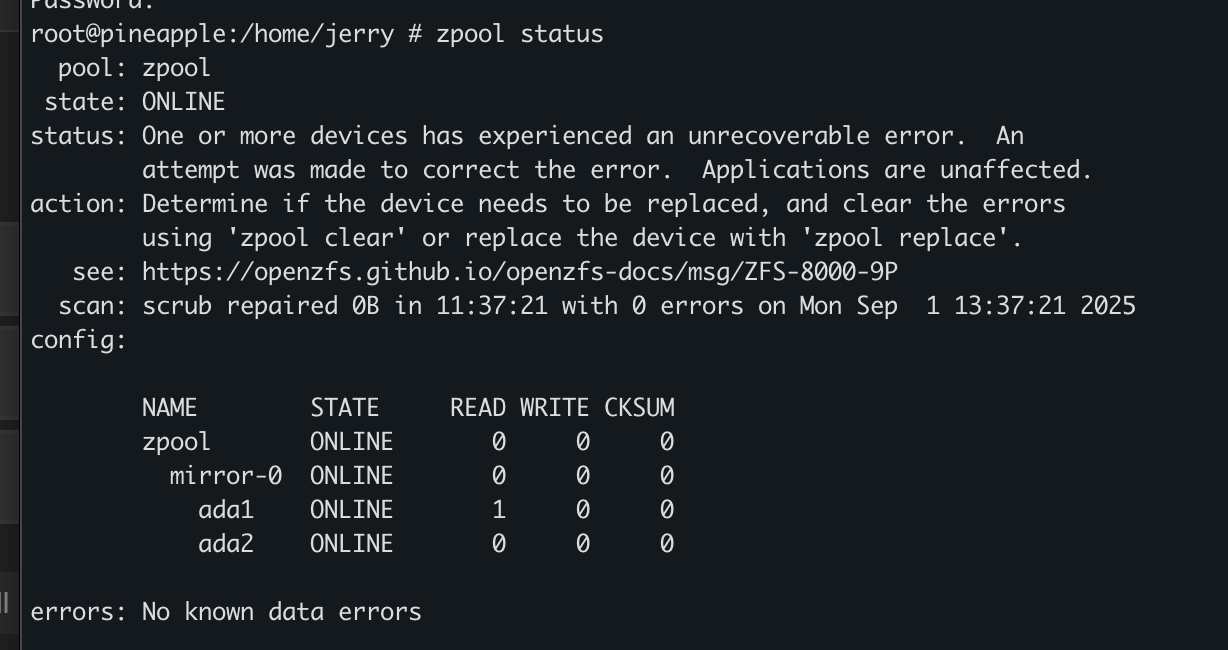The image size is (1228, 650).
Task: Click the NAME column header
Action: (x=169, y=408)
